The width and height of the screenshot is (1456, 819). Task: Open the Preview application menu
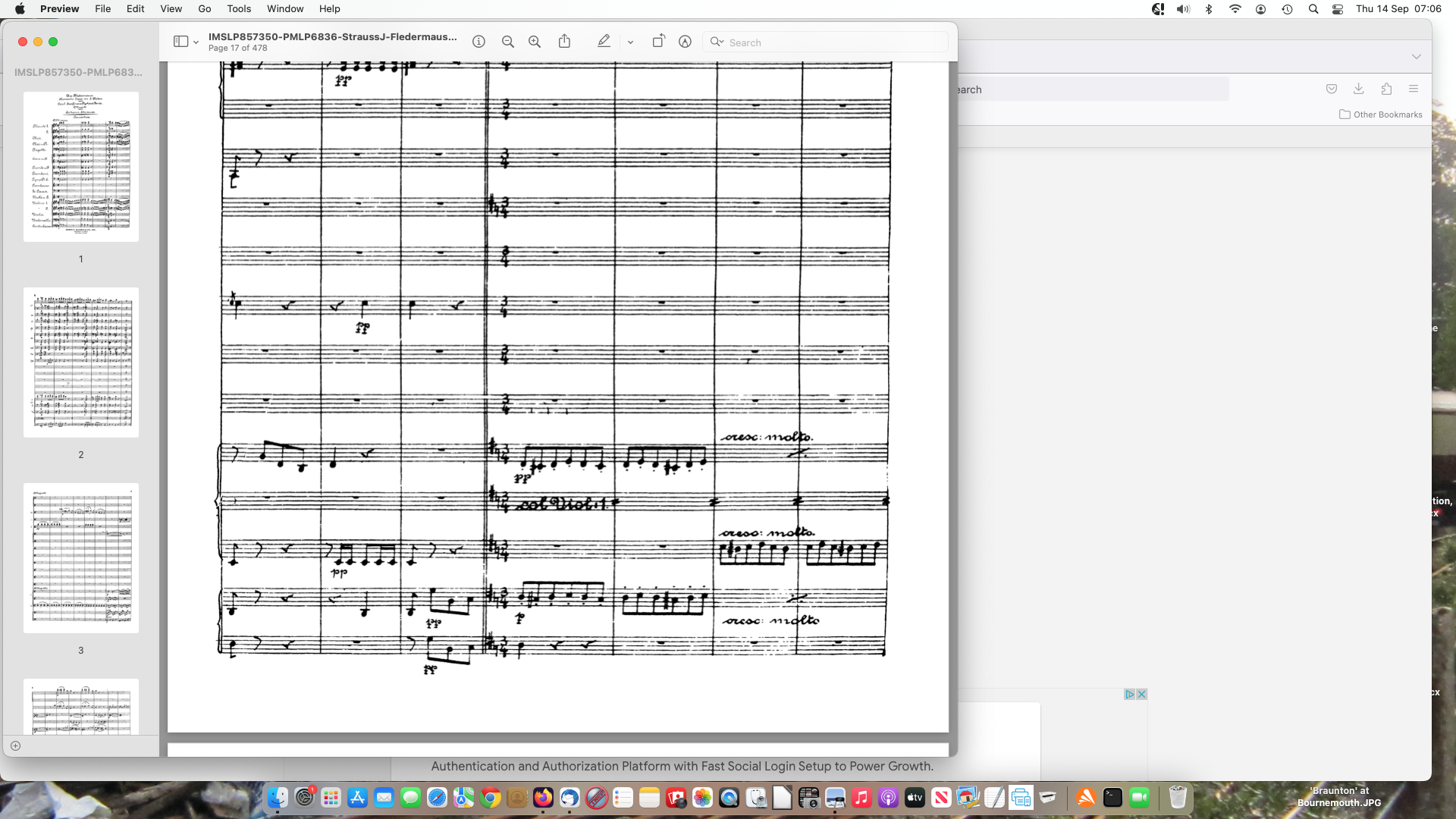tap(59, 9)
